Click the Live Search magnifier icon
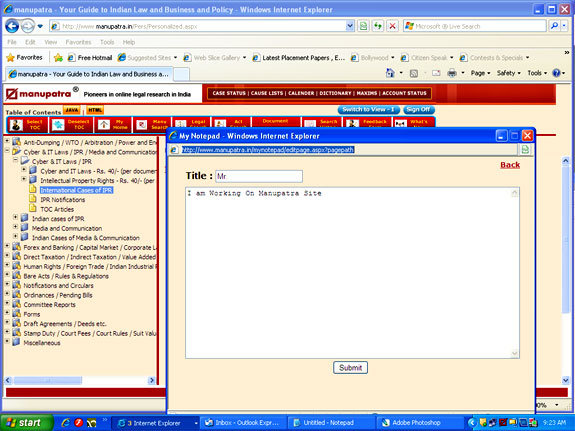The width and height of the screenshot is (575, 431). click(x=554, y=26)
